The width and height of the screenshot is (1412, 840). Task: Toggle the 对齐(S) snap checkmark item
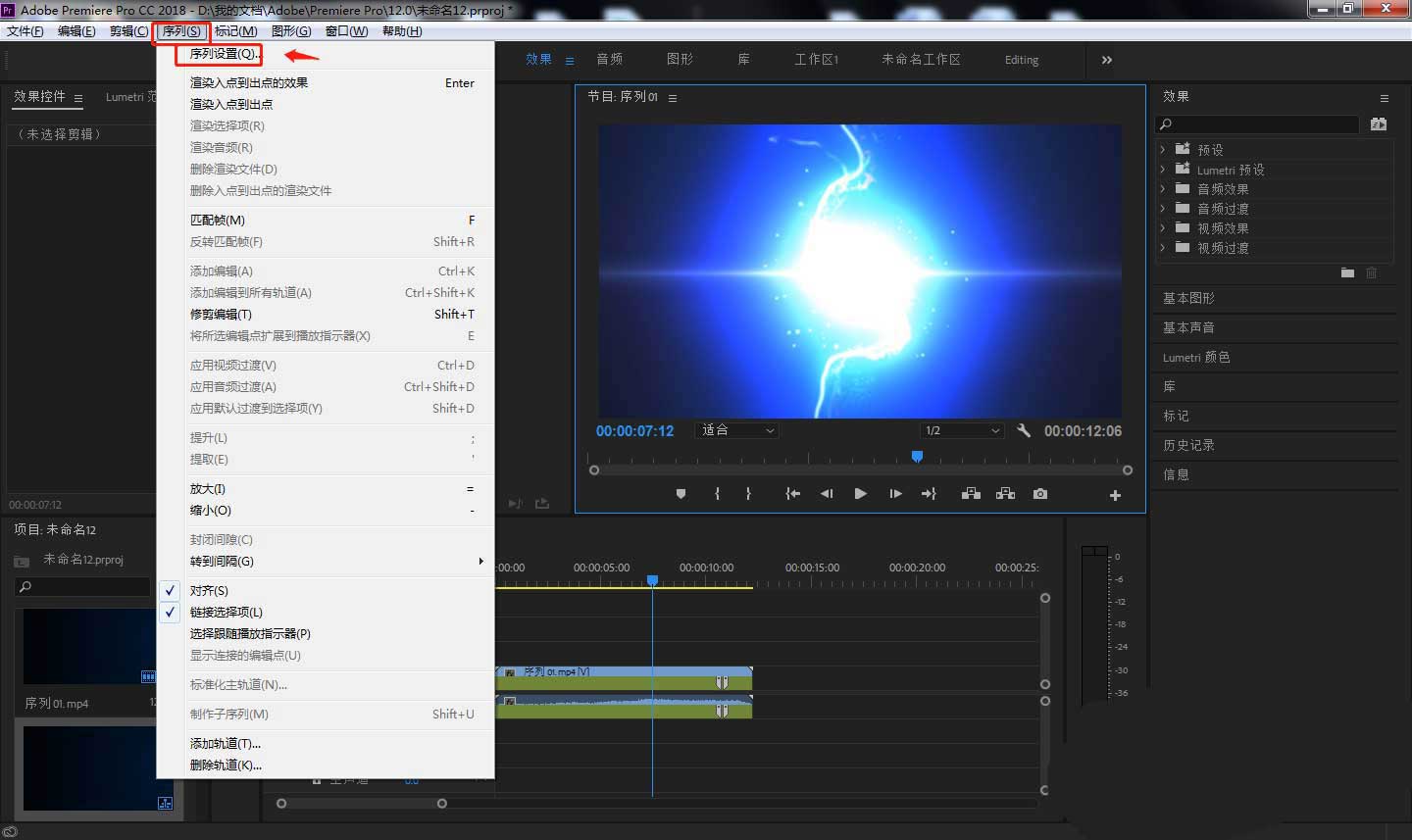(x=209, y=590)
